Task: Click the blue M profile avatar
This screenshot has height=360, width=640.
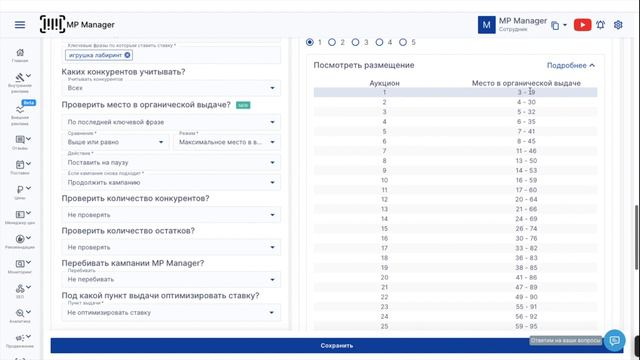Action: click(x=487, y=25)
